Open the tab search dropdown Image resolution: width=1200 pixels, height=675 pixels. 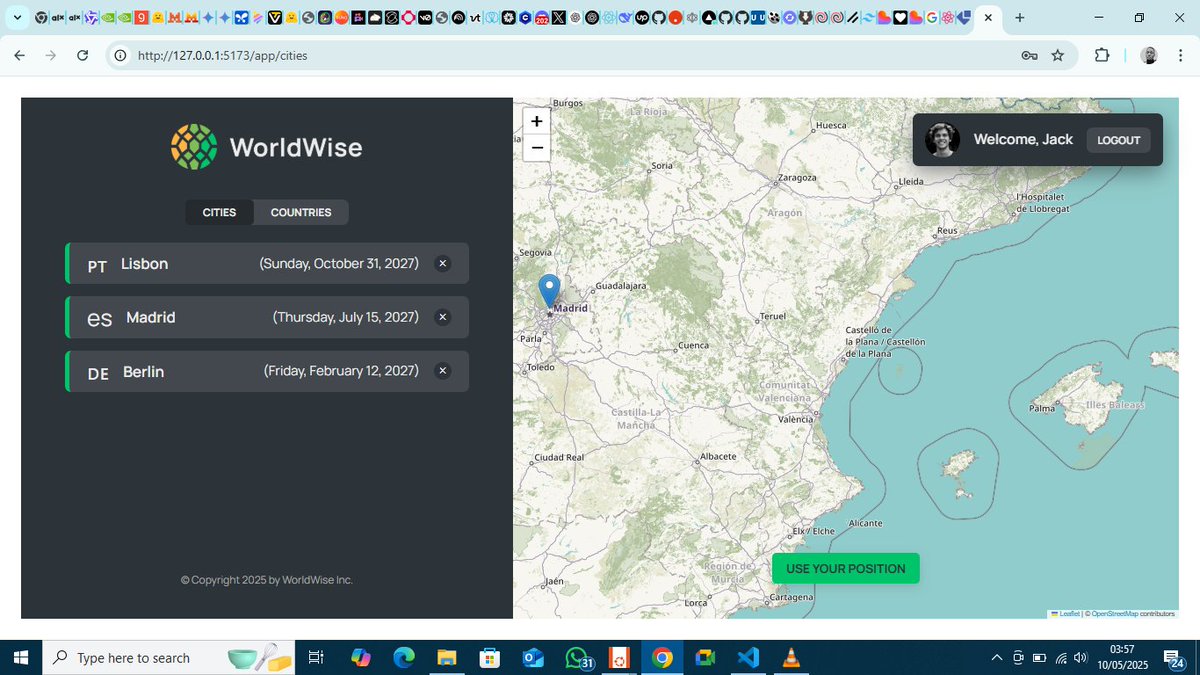pos(17,18)
